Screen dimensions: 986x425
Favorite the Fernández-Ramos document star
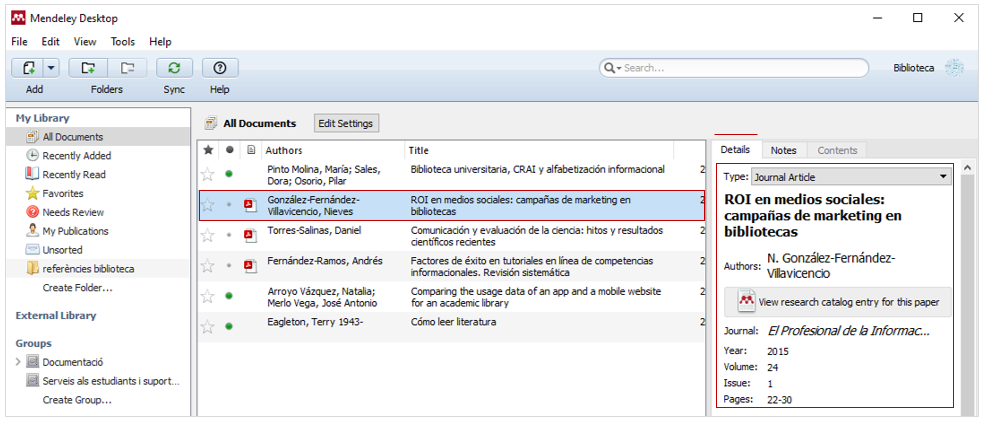pyautogui.click(x=208, y=266)
